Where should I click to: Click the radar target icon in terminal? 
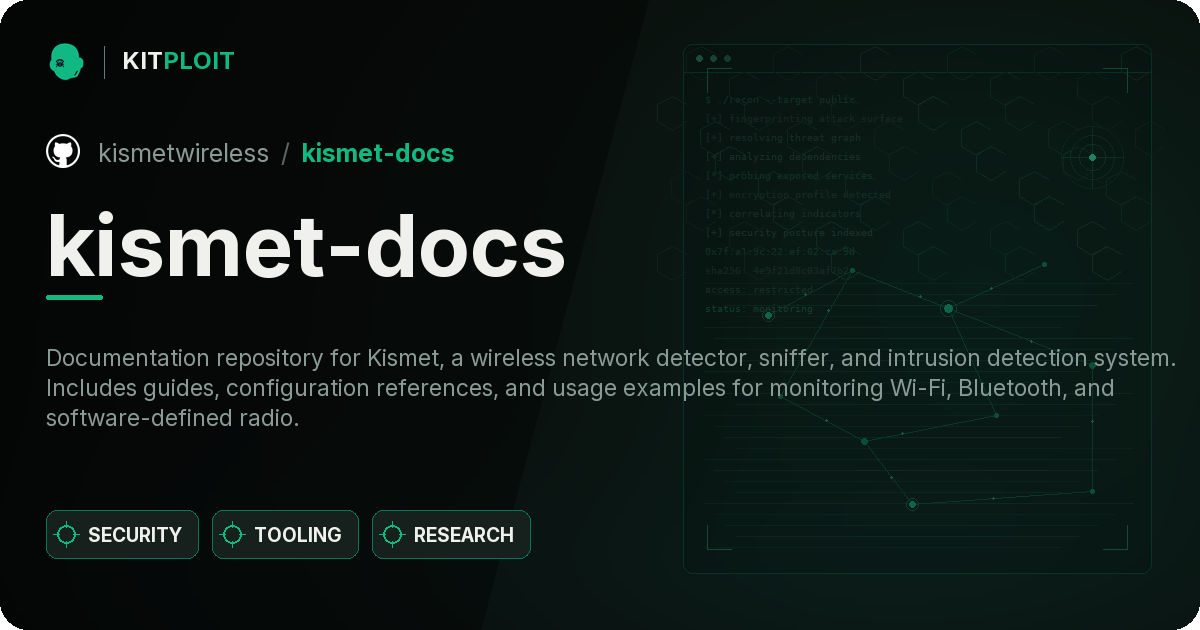[1092, 157]
